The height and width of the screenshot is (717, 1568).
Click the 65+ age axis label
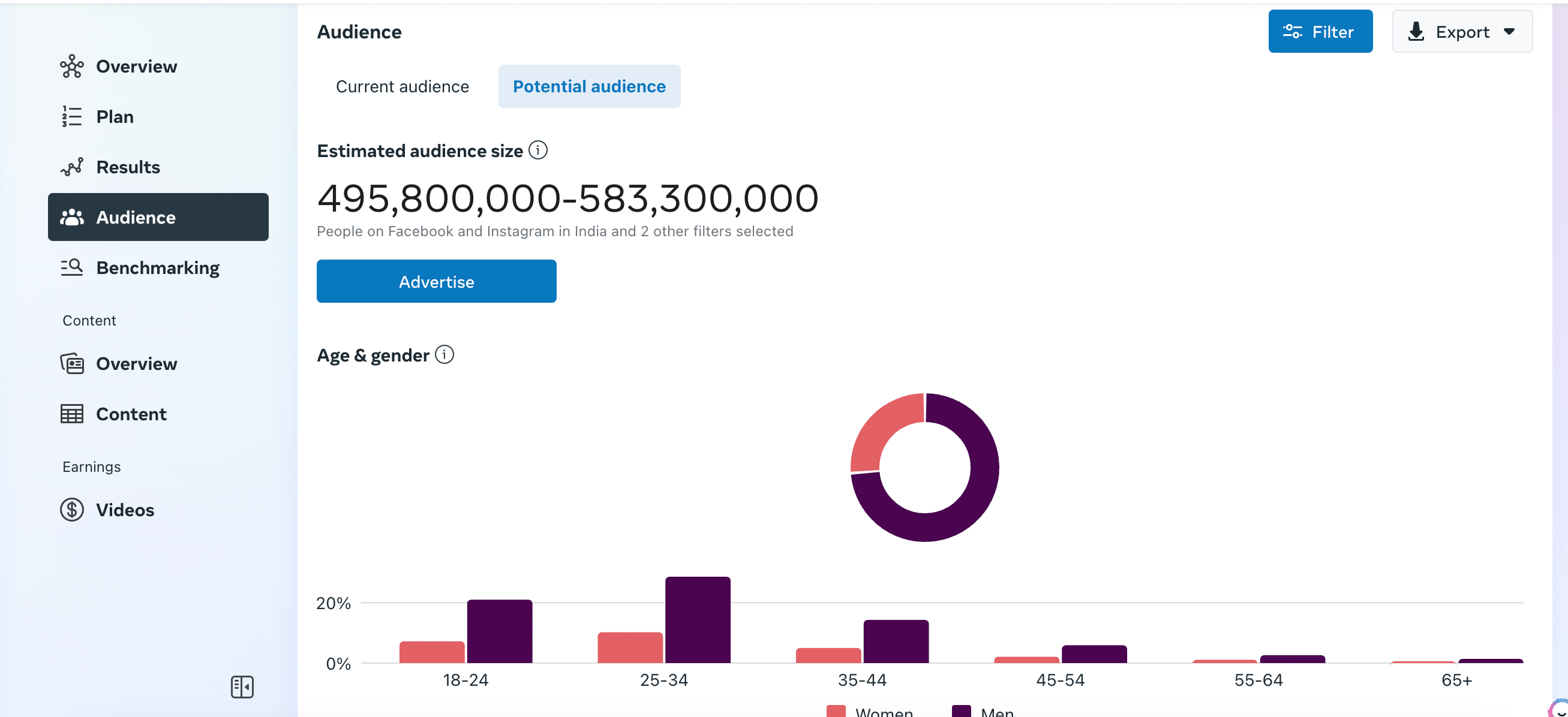(1456, 680)
